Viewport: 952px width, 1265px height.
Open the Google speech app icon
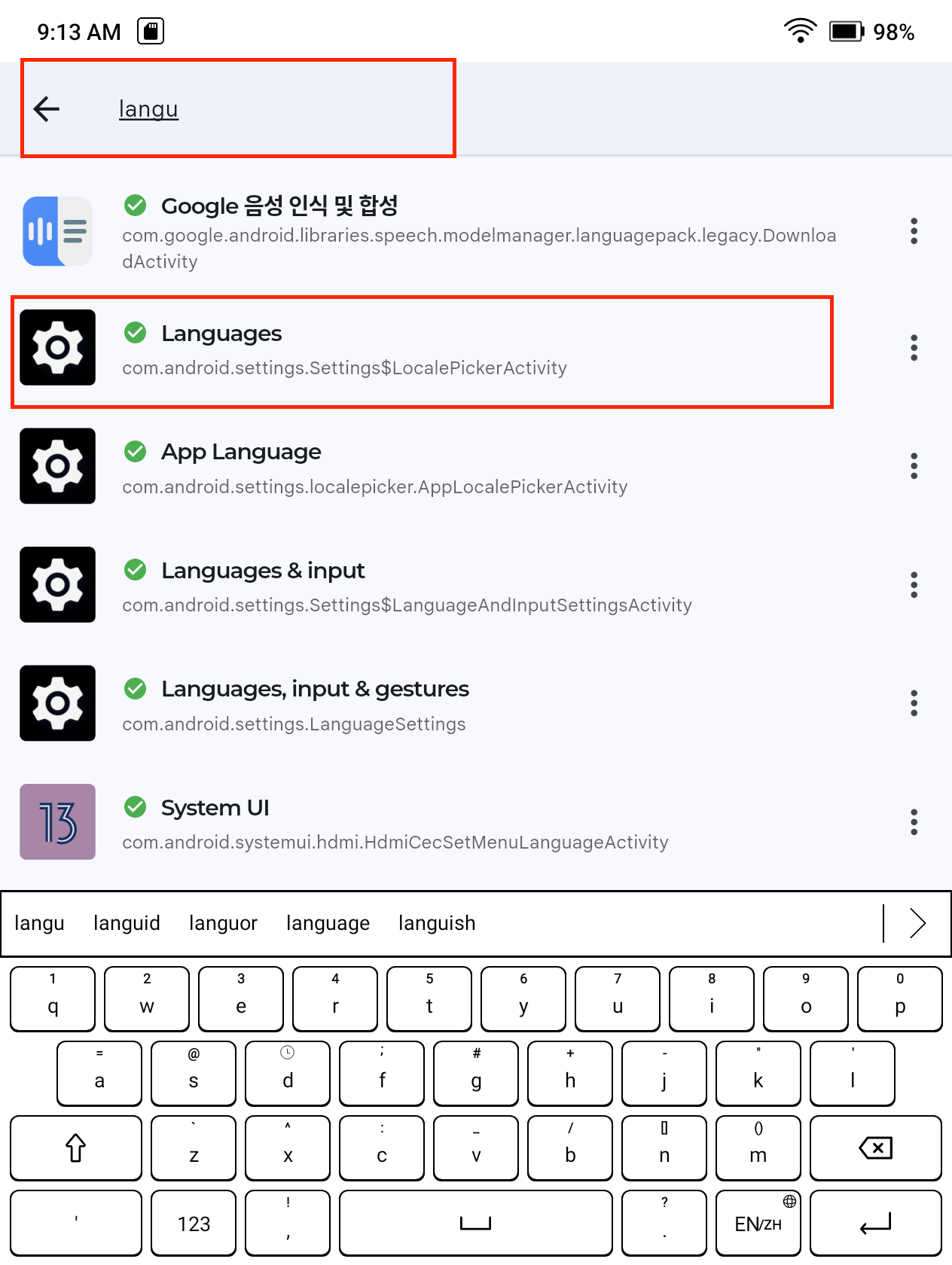(x=57, y=231)
